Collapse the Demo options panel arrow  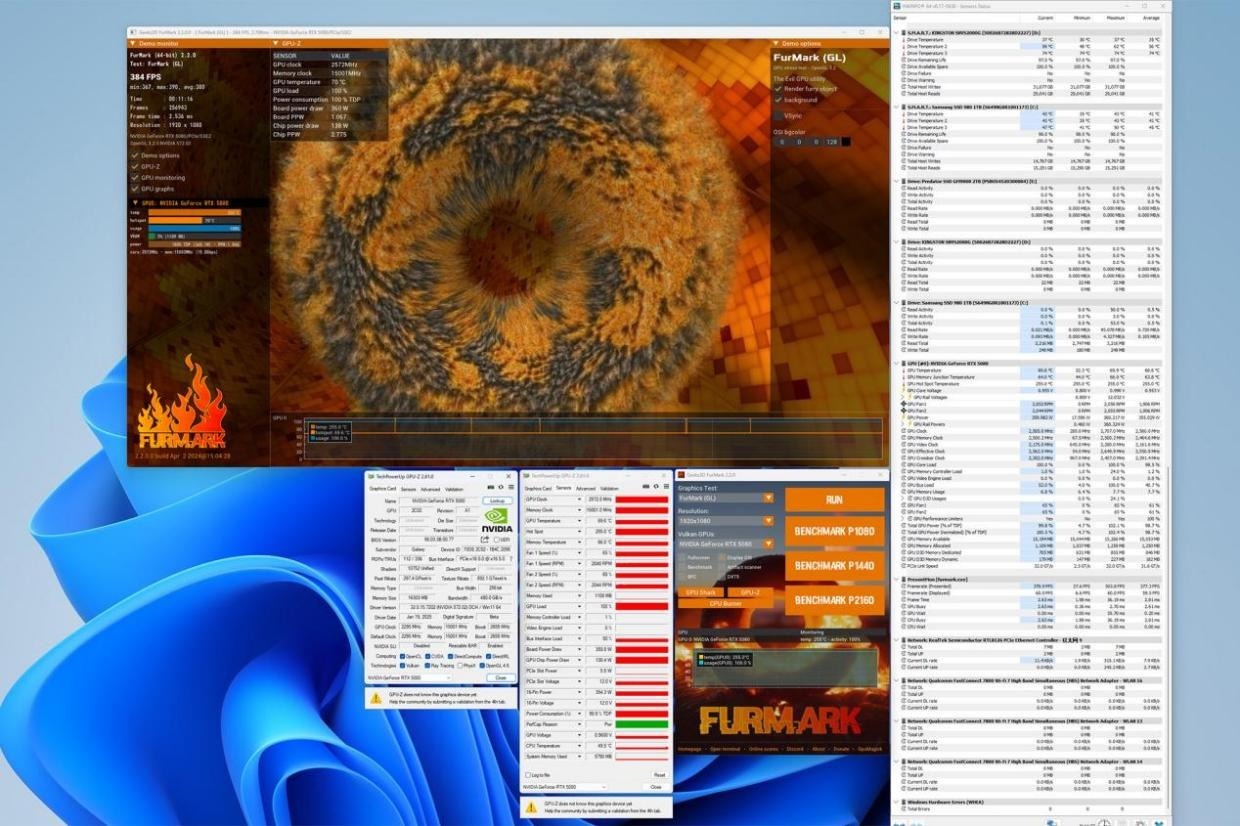point(775,44)
